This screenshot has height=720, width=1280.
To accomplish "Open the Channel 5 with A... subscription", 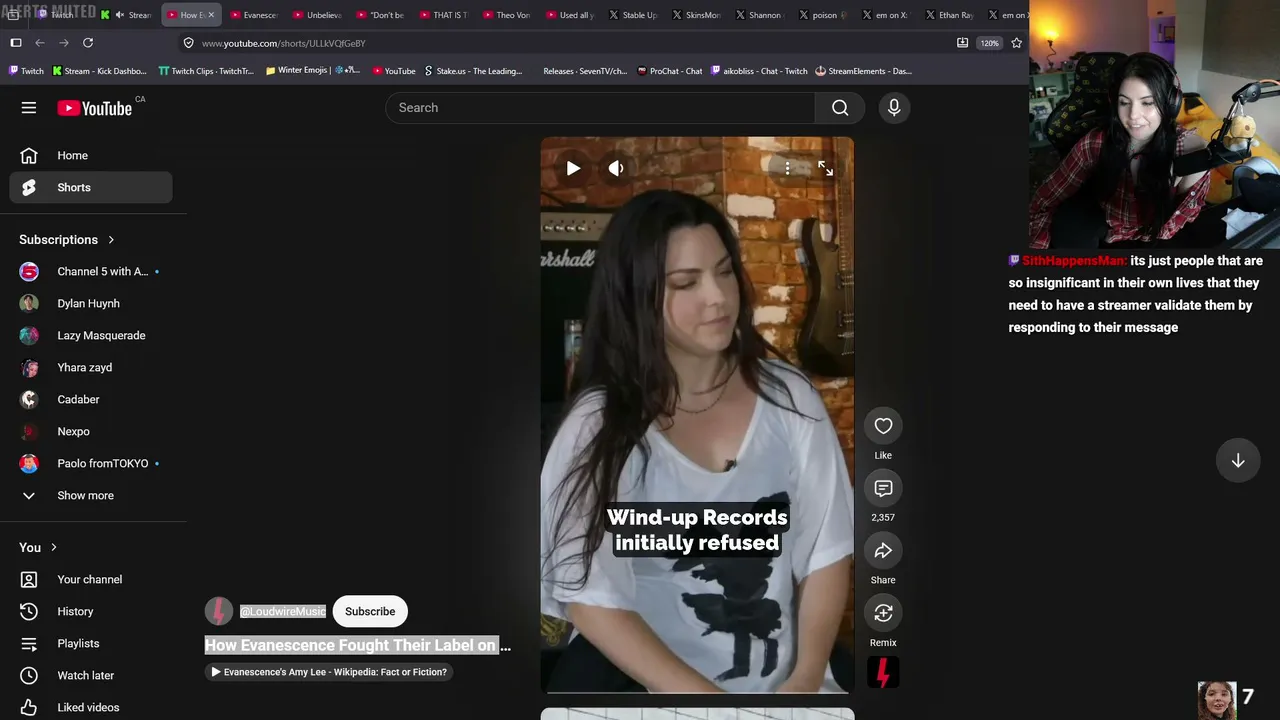I will 91,272.
